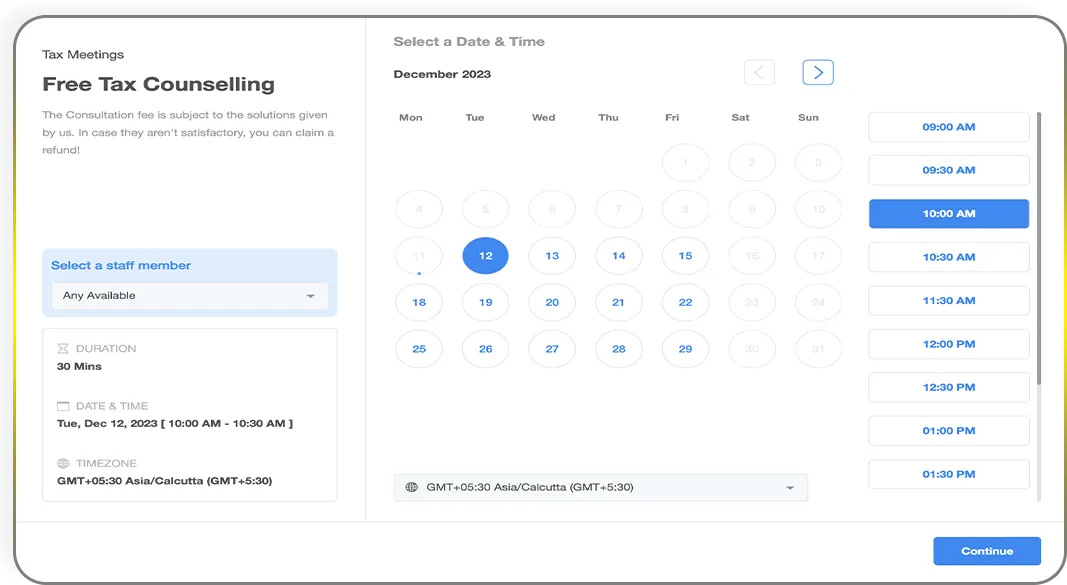
Task: Choose the 01:30 PM slot
Action: tap(948, 474)
